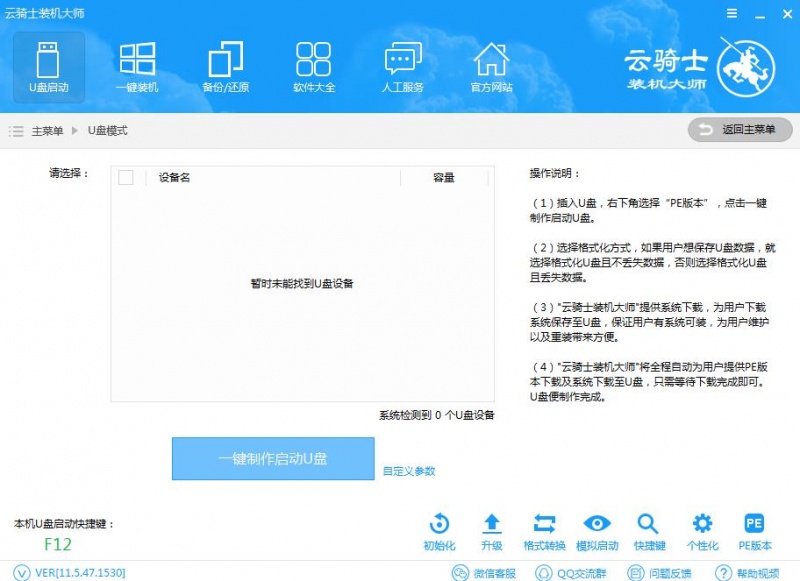Click the 本机U盘启动快捷键 label
Viewport: 800px width, 581px height.
(64, 524)
